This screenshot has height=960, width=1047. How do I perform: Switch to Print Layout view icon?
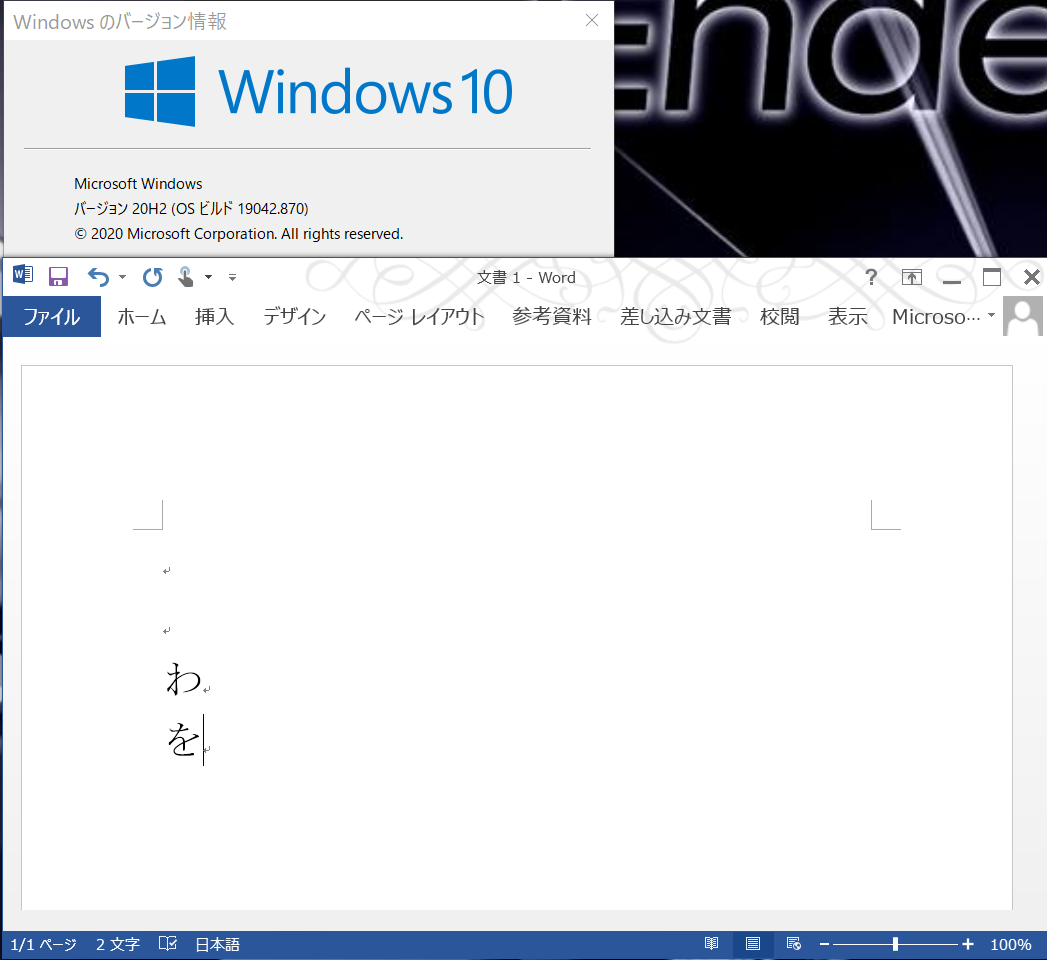753,944
